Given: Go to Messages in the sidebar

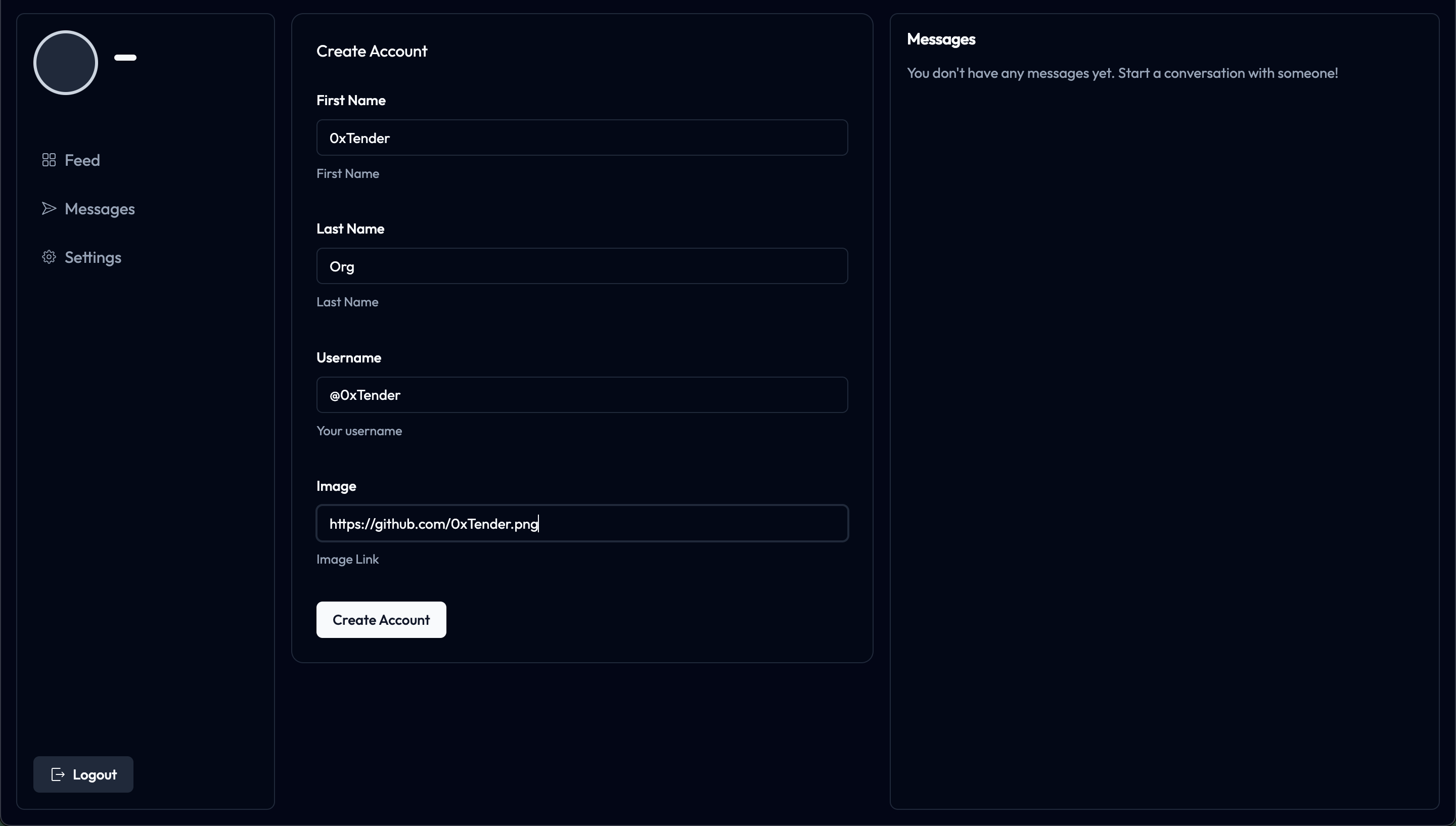Looking at the screenshot, I should [x=100, y=209].
